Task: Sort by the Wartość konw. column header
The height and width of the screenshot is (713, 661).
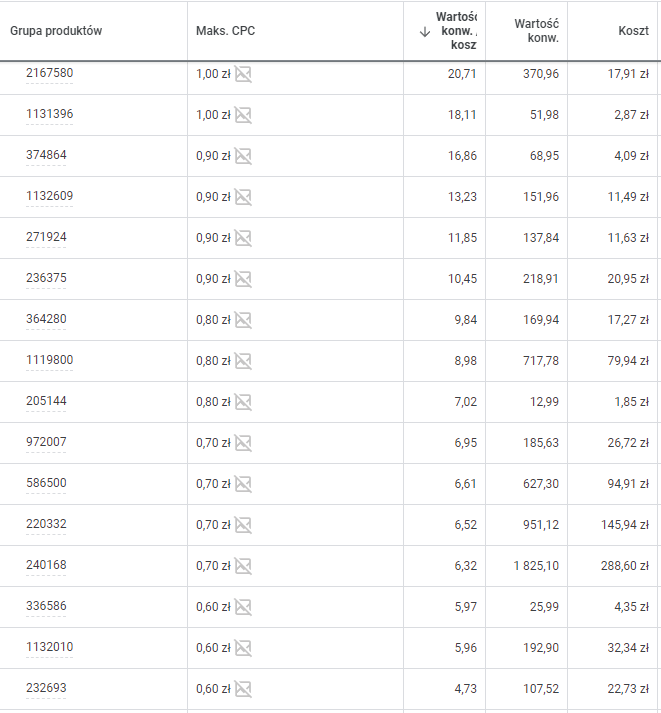Action: pos(536,31)
